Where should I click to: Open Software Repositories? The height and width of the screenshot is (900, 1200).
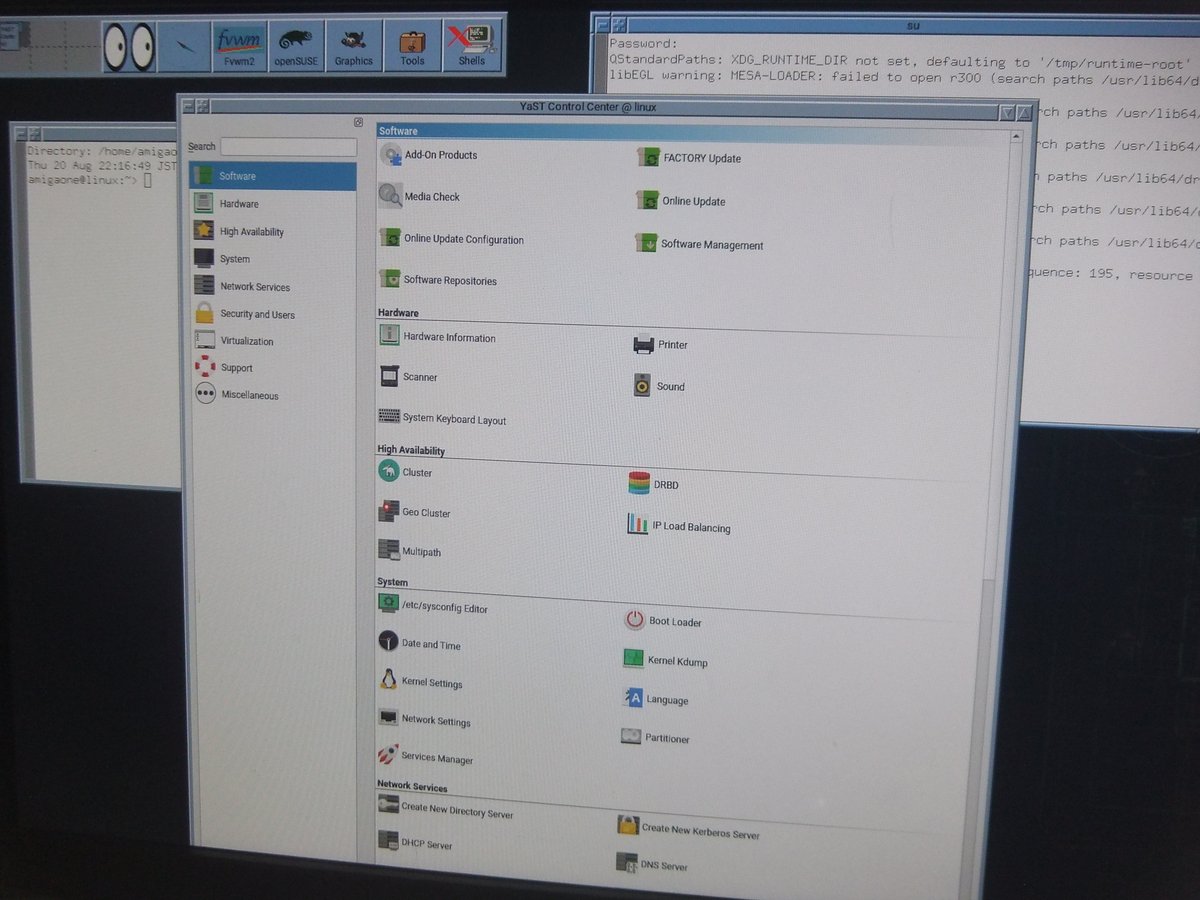click(x=437, y=280)
